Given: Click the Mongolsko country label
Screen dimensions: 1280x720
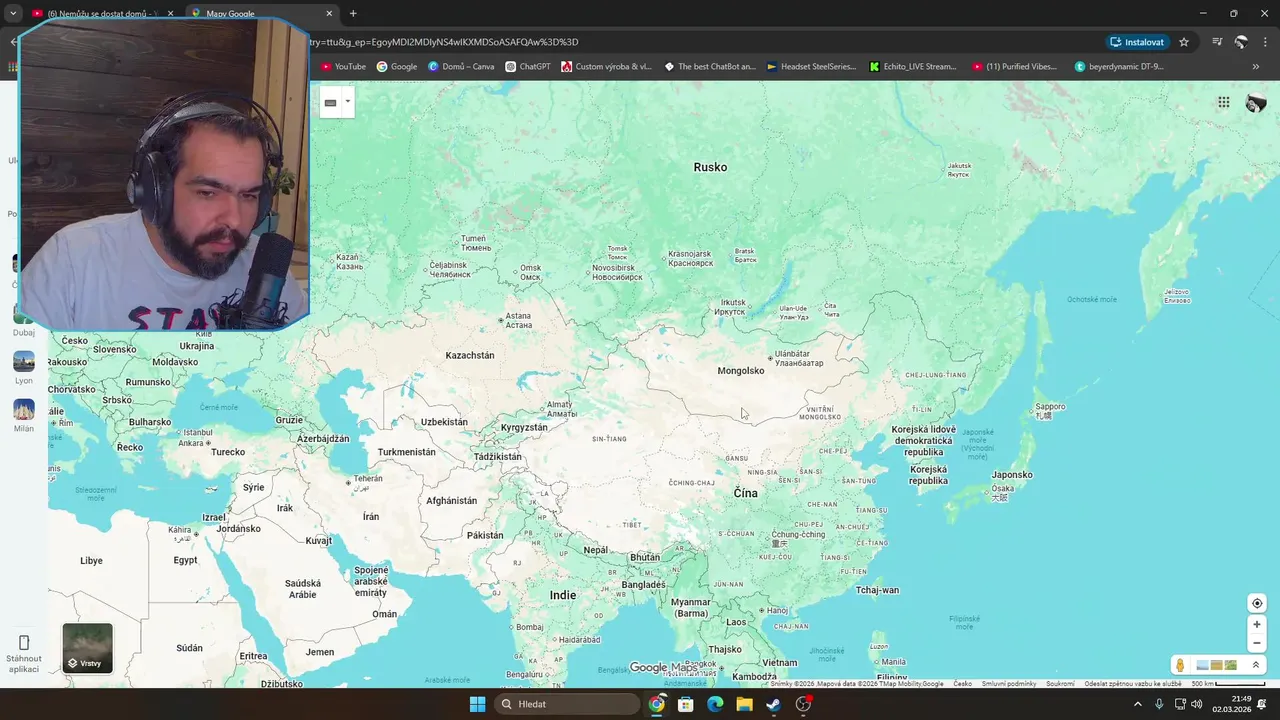Looking at the screenshot, I should click(741, 371).
